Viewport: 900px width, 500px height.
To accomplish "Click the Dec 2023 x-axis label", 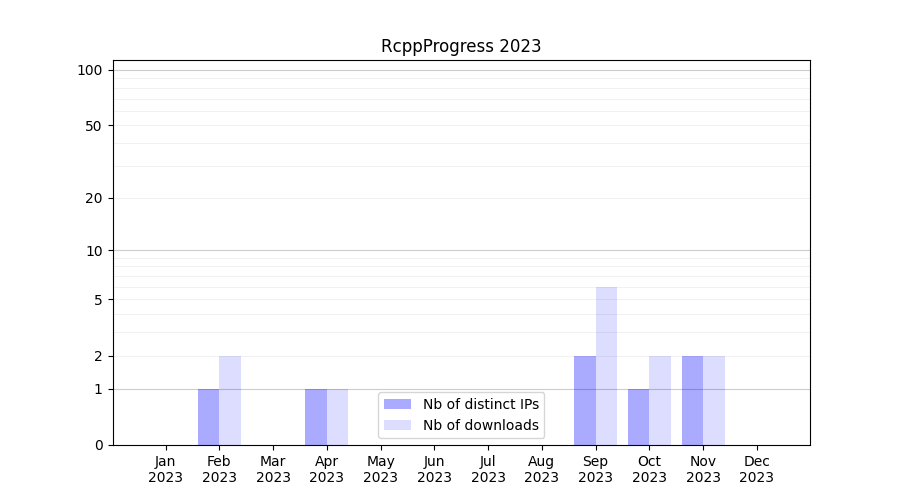I will pyautogui.click(x=756, y=469).
